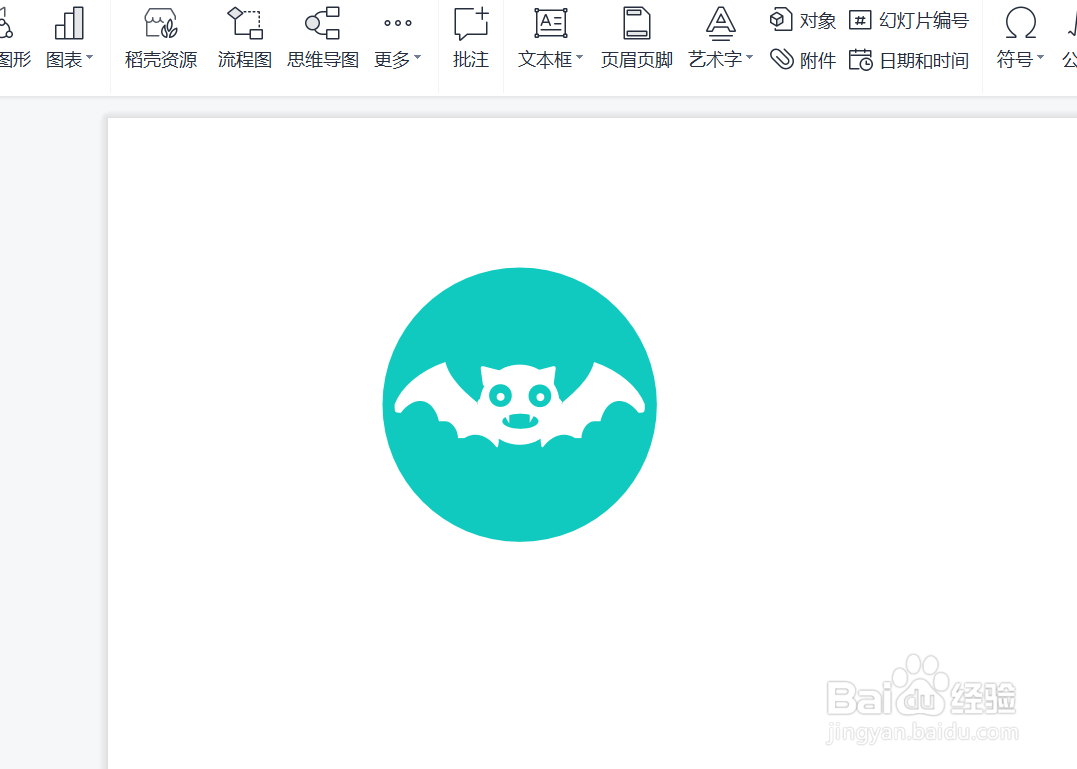Insert WordArt via 艺术字 icon
The width and height of the screenshot is (1077, 769).
721,23
